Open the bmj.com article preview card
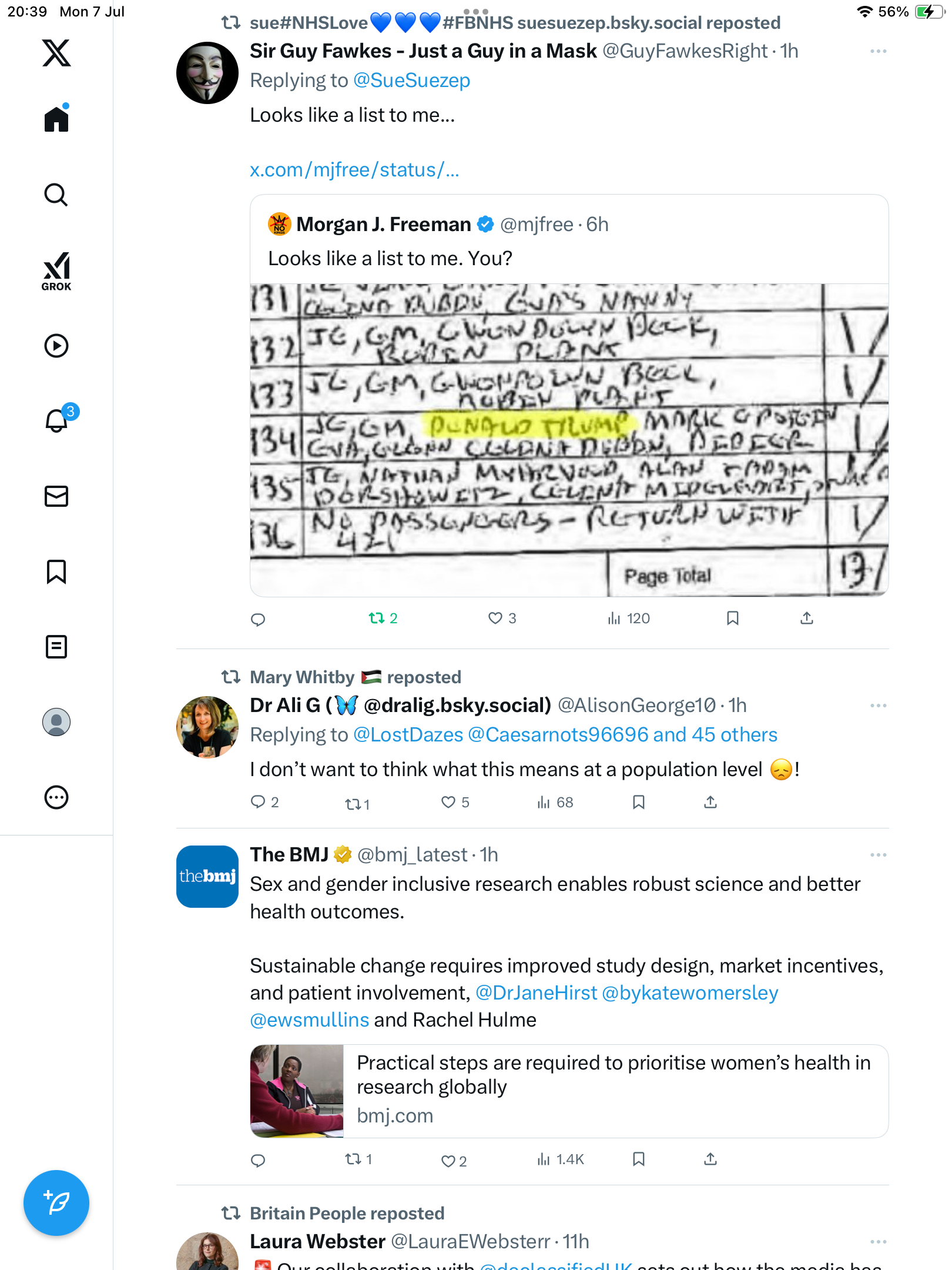The height and width of the screenshot is (1270, 952). tap(569, 1091)
